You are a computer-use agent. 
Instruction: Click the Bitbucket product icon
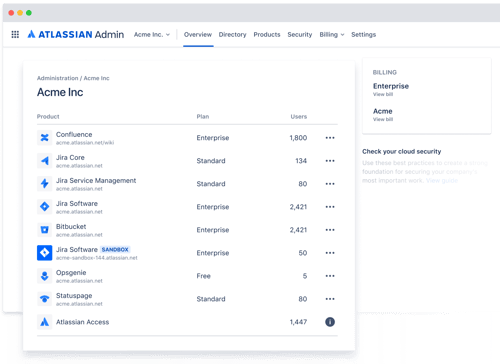tap(45, 230)
